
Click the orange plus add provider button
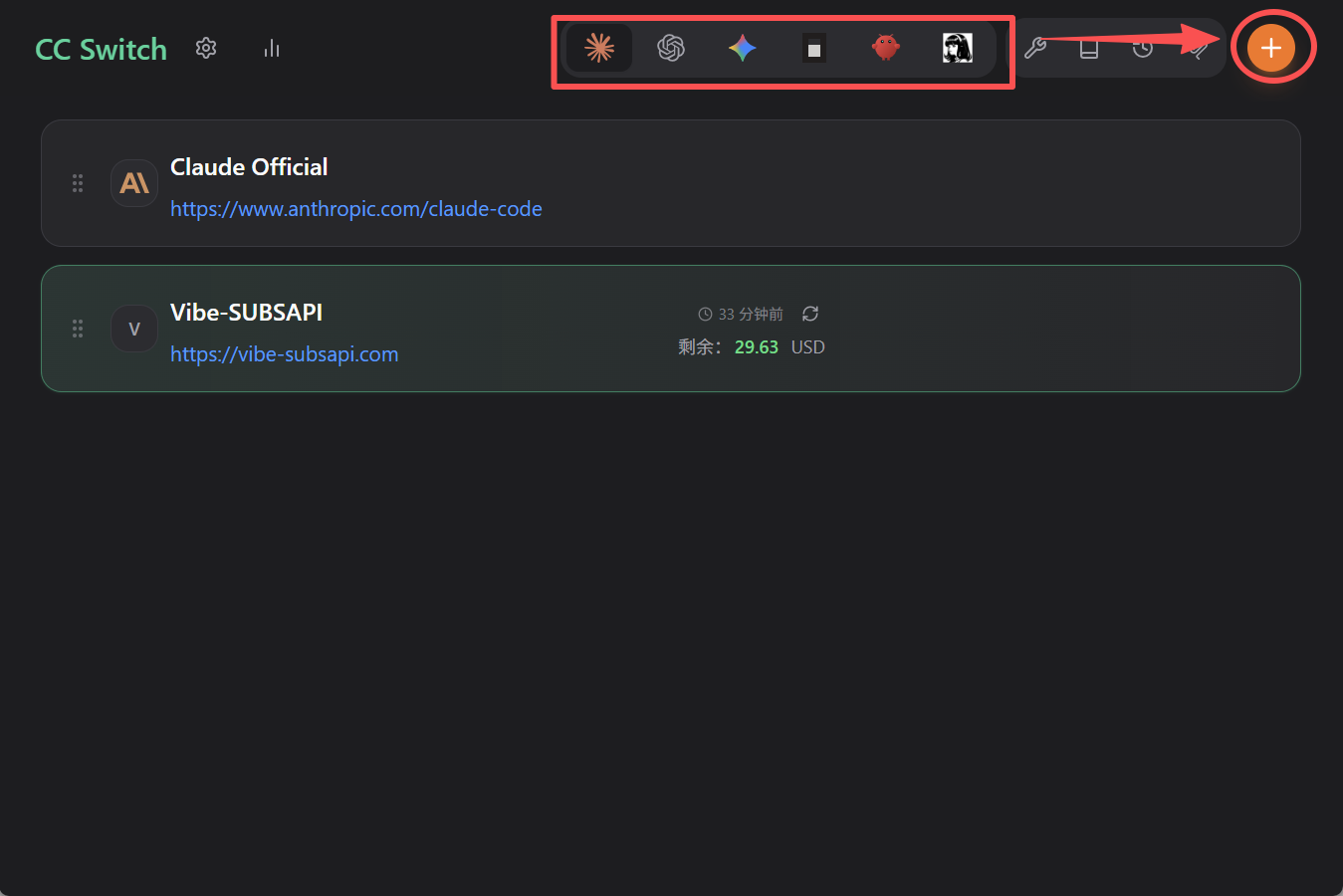click(x=1271, y=48)
